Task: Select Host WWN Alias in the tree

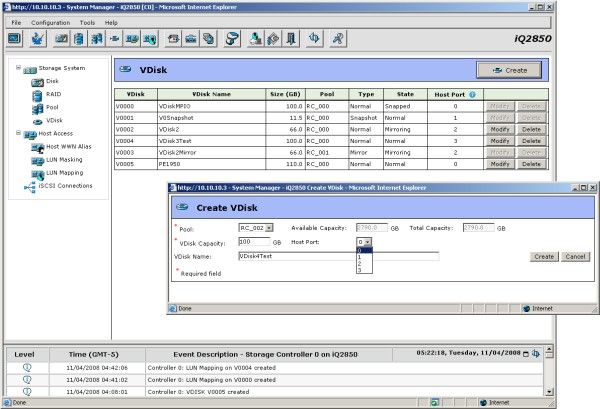Action: pos(68,147)
